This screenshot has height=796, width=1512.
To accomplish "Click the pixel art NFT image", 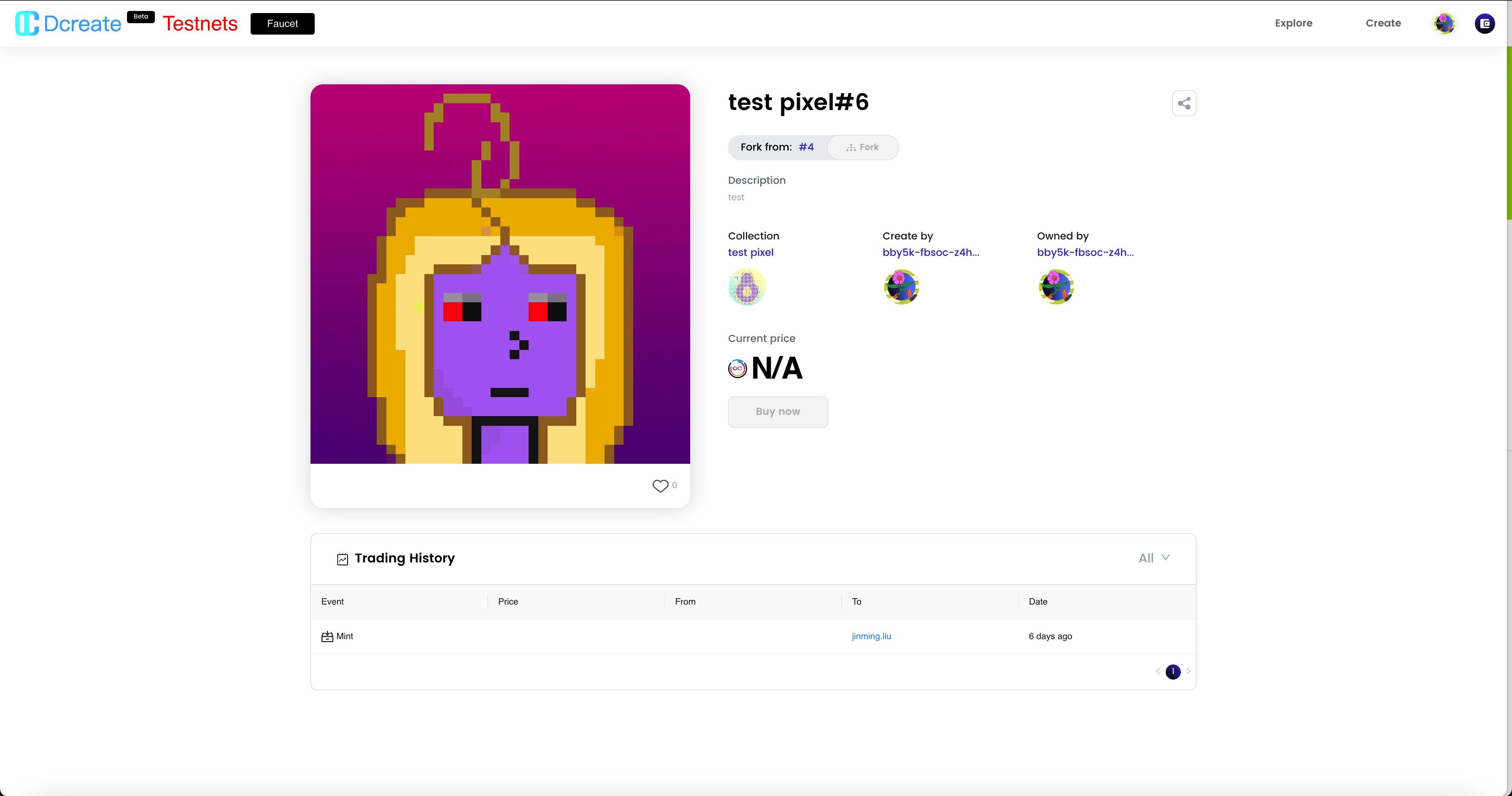I will click(500, 274).
